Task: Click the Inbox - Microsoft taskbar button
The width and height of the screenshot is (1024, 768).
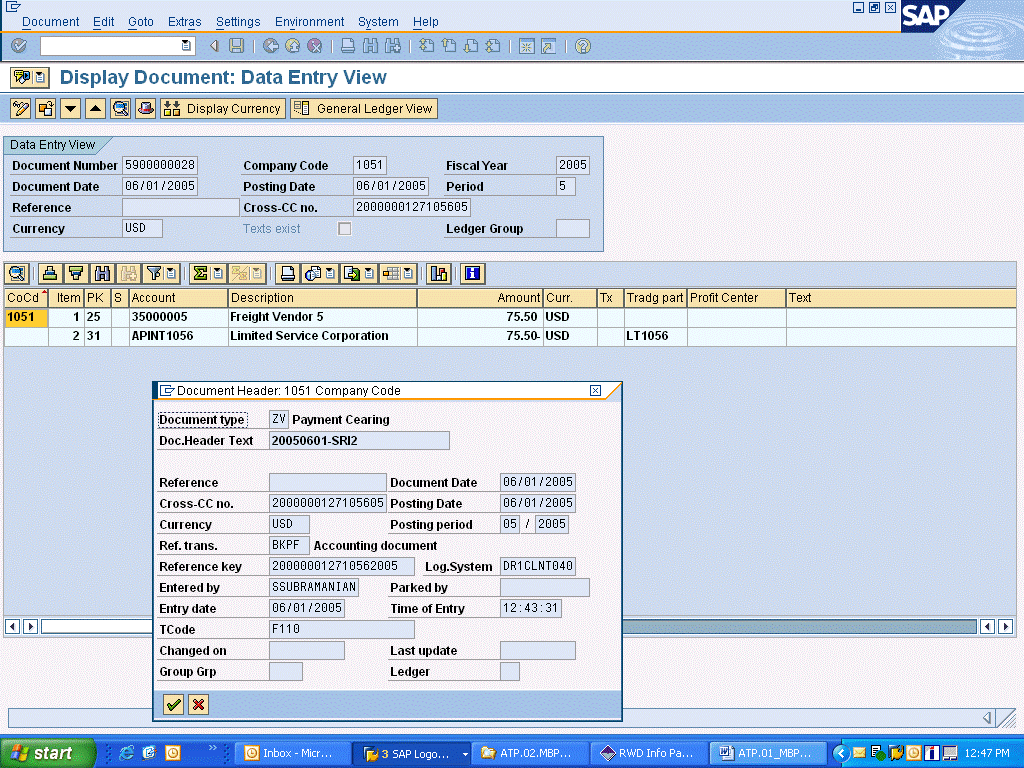Action: click(x=291, y=754)
